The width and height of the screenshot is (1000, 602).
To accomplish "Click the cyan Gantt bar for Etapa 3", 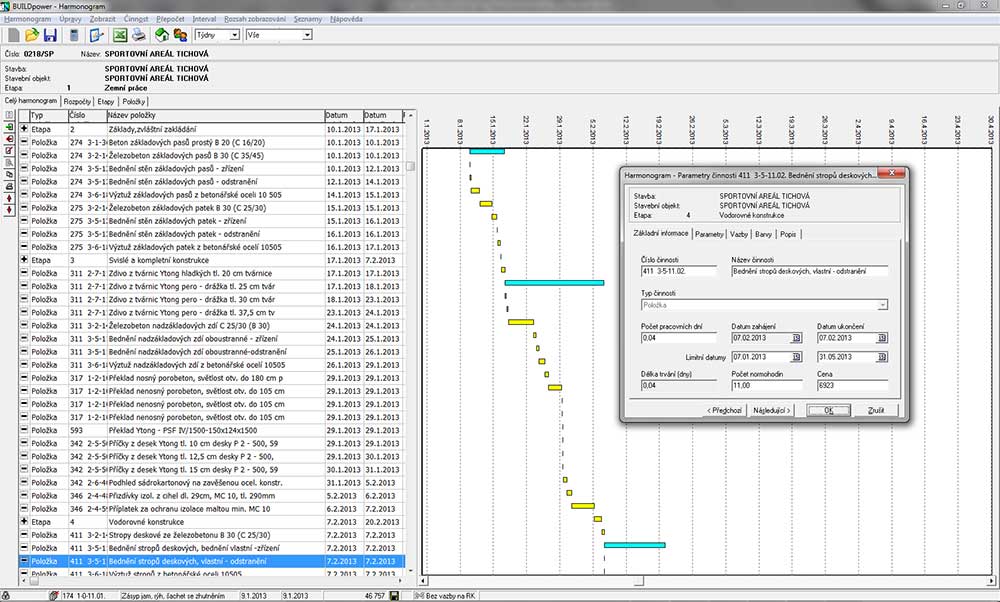I will 554,283.
